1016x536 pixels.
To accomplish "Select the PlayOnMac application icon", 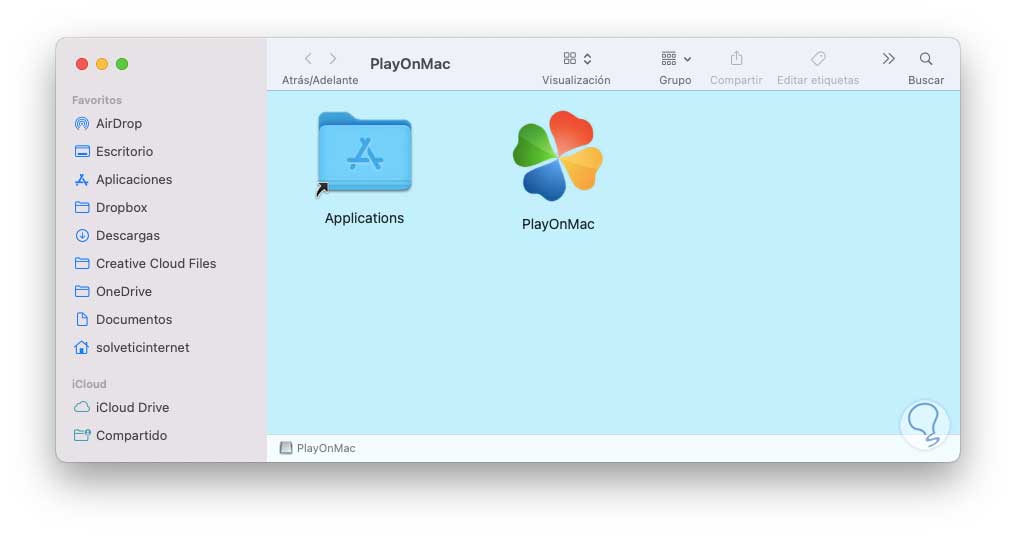I will 558,156.
